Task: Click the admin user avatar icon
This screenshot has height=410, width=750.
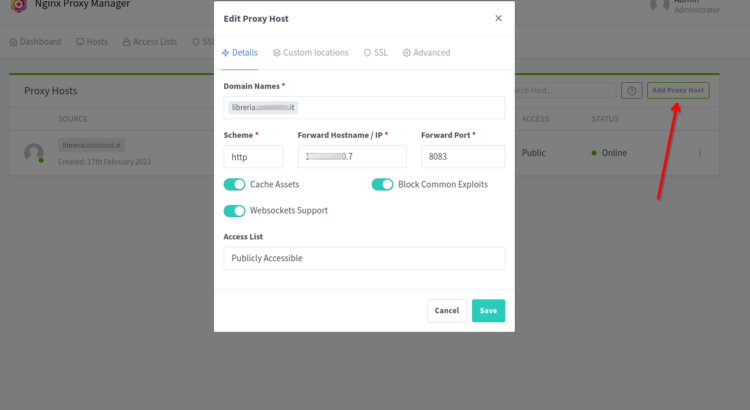Action: point(660,5)
